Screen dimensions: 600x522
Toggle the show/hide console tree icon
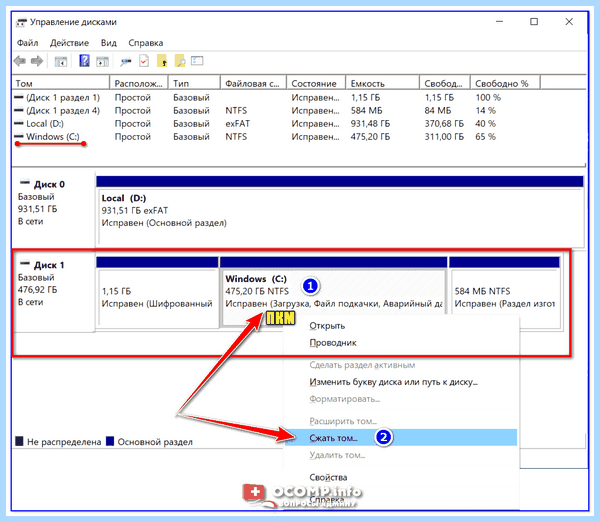(61, 61)
